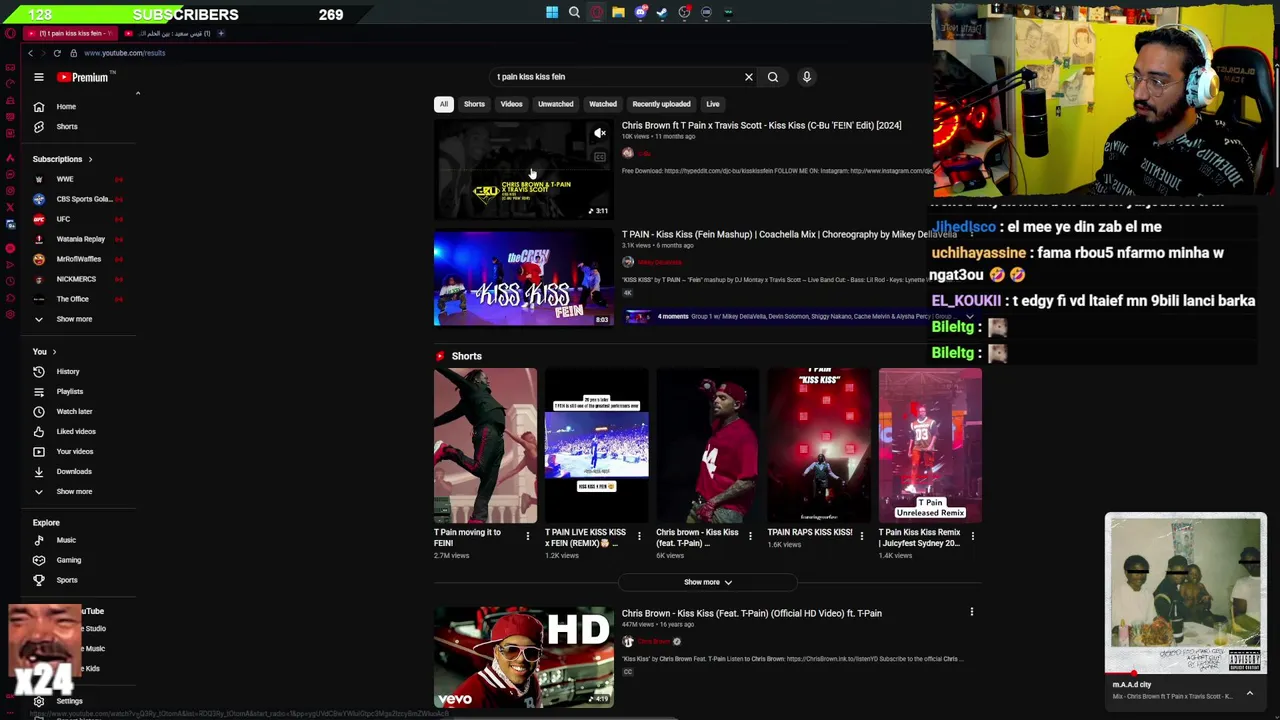Clear the search box with X

coord(748,77)
